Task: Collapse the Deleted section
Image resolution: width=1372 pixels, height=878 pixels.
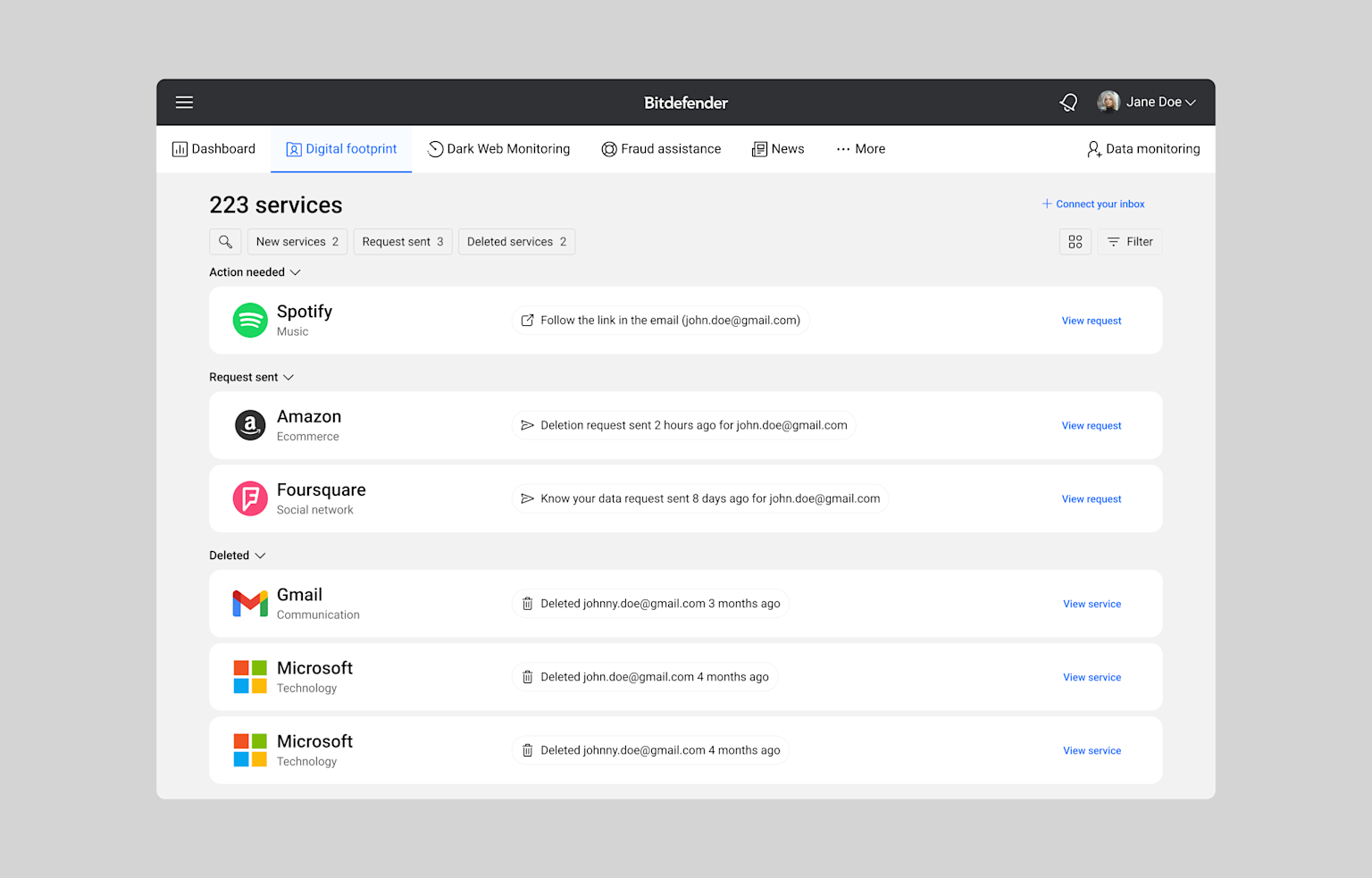Action: pos(238,556)
